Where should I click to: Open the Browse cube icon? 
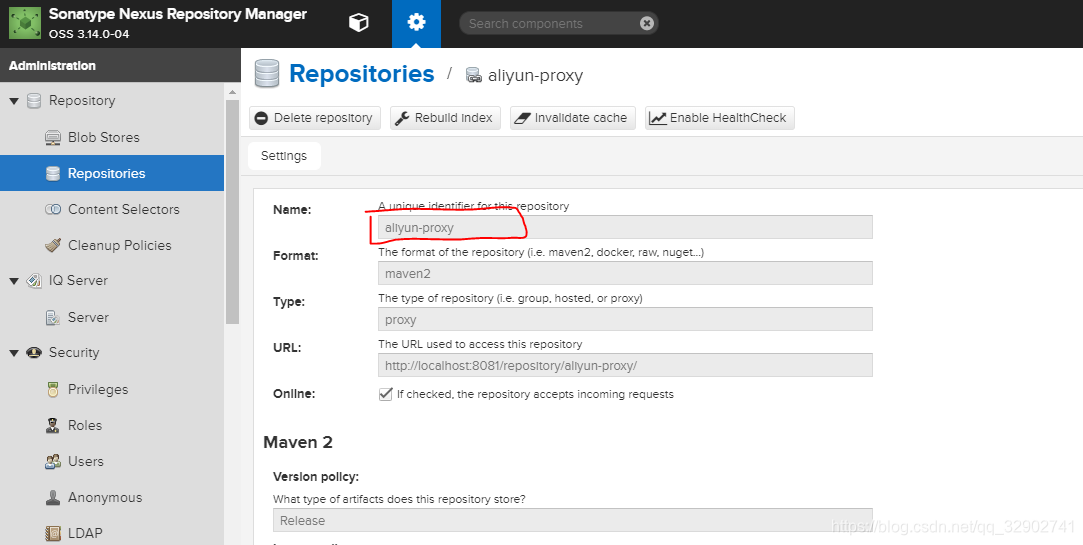358,23
